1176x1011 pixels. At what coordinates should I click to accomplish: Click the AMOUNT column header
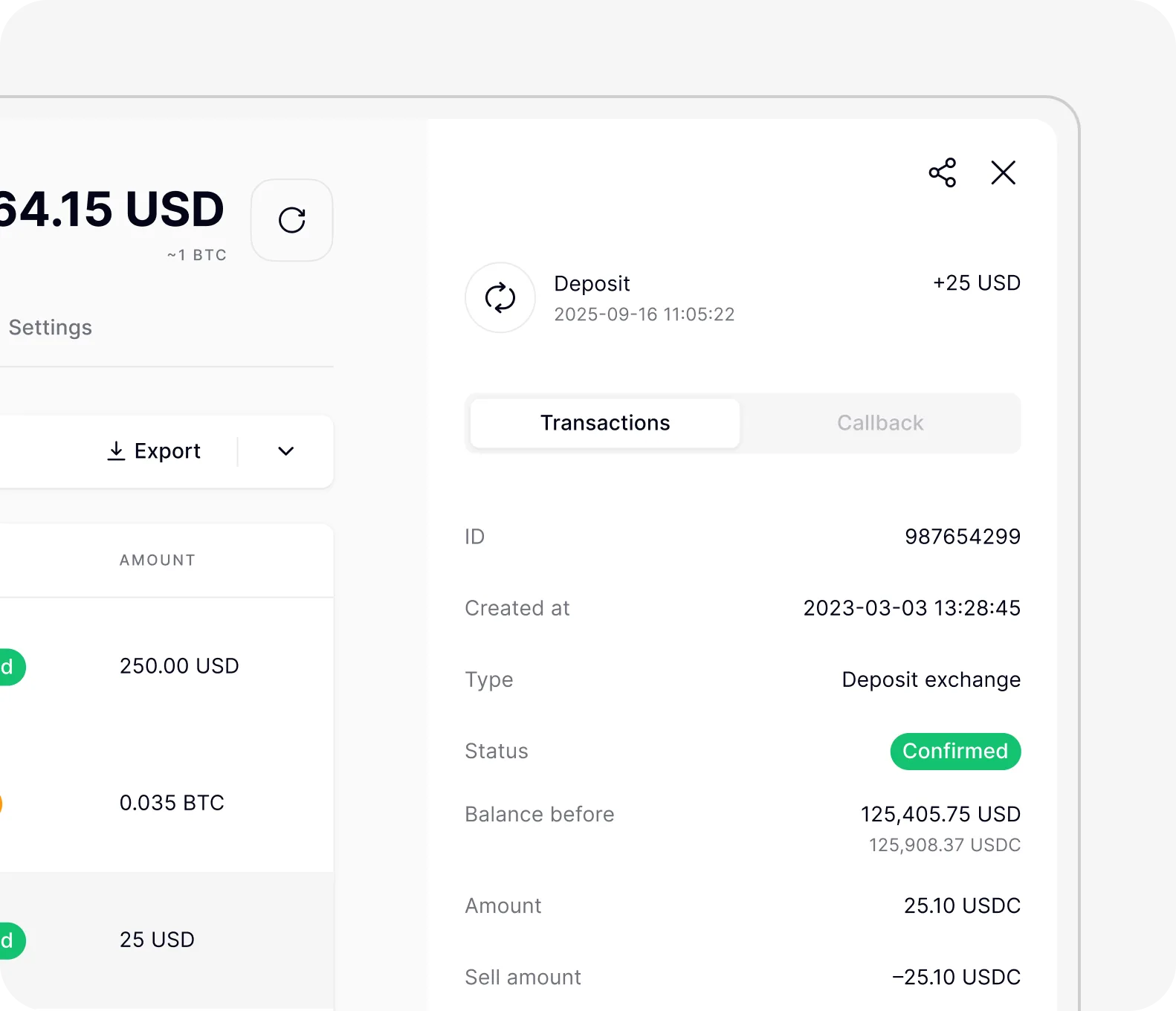point(158,560)
